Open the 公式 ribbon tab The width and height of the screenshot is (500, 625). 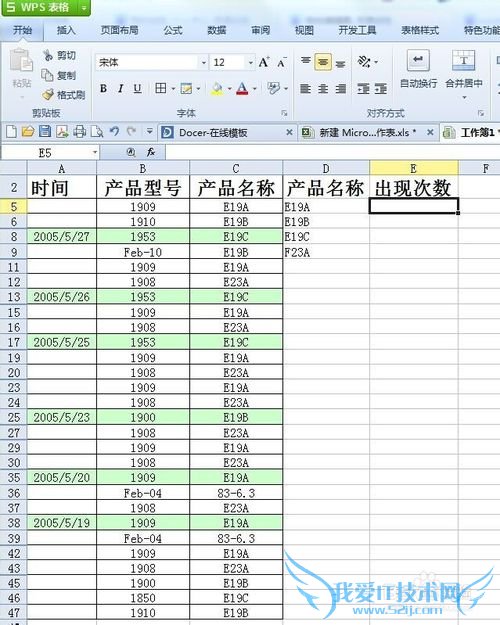tap(173, 30)
